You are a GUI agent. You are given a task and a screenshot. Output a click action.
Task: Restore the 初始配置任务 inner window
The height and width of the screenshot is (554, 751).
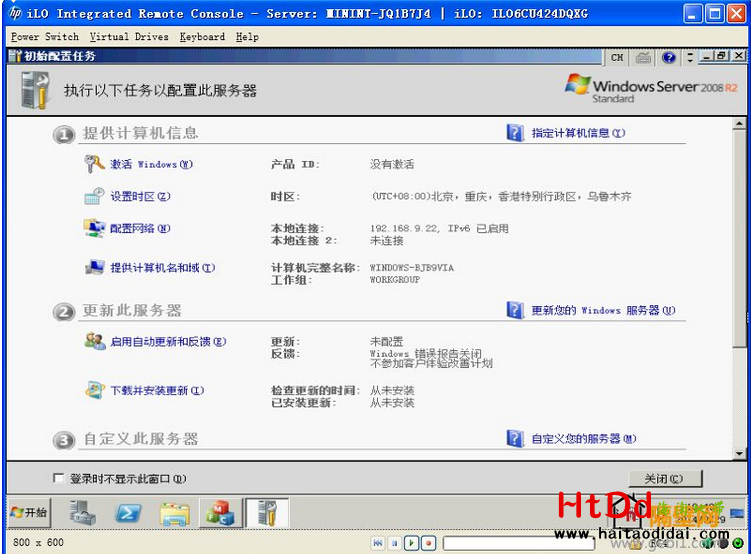722,56
